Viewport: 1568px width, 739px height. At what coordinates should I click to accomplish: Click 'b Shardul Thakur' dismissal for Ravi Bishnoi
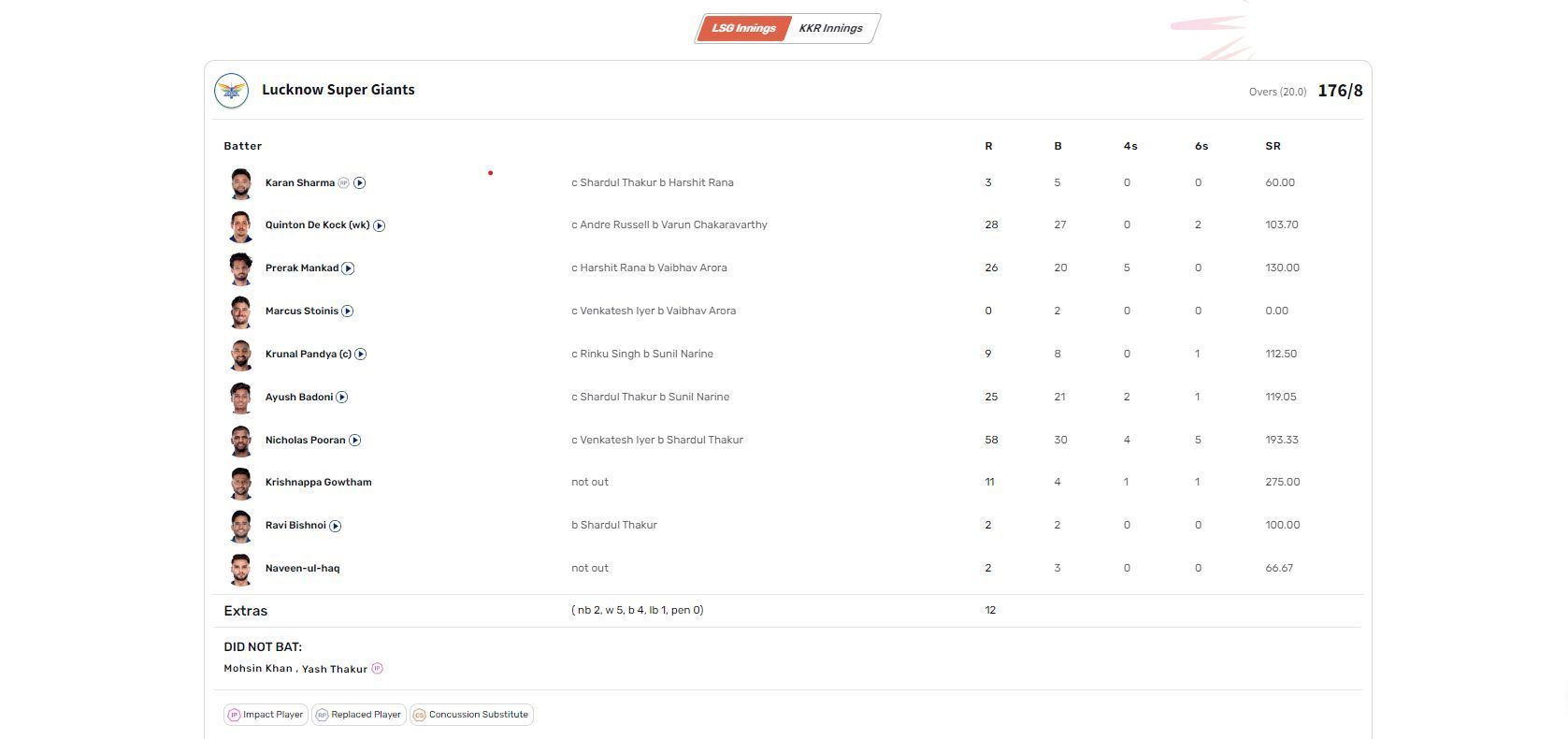pyautogui.click(x=614, y=526)
